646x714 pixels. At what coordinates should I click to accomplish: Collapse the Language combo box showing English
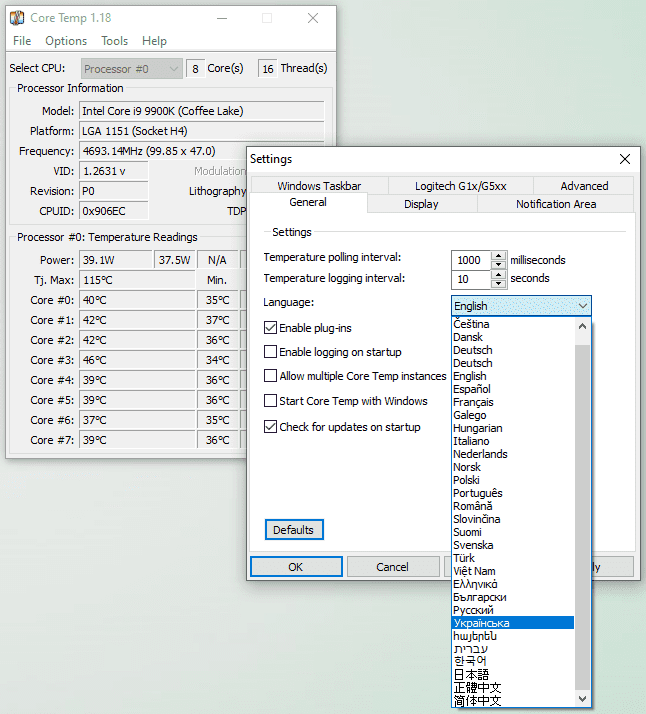521,306
